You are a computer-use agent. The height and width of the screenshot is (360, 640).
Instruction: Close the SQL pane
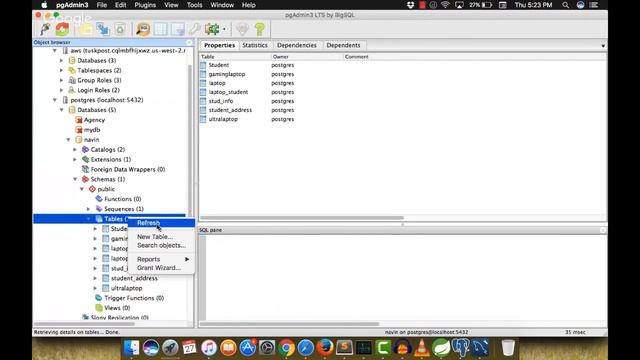tap(603, 230)
